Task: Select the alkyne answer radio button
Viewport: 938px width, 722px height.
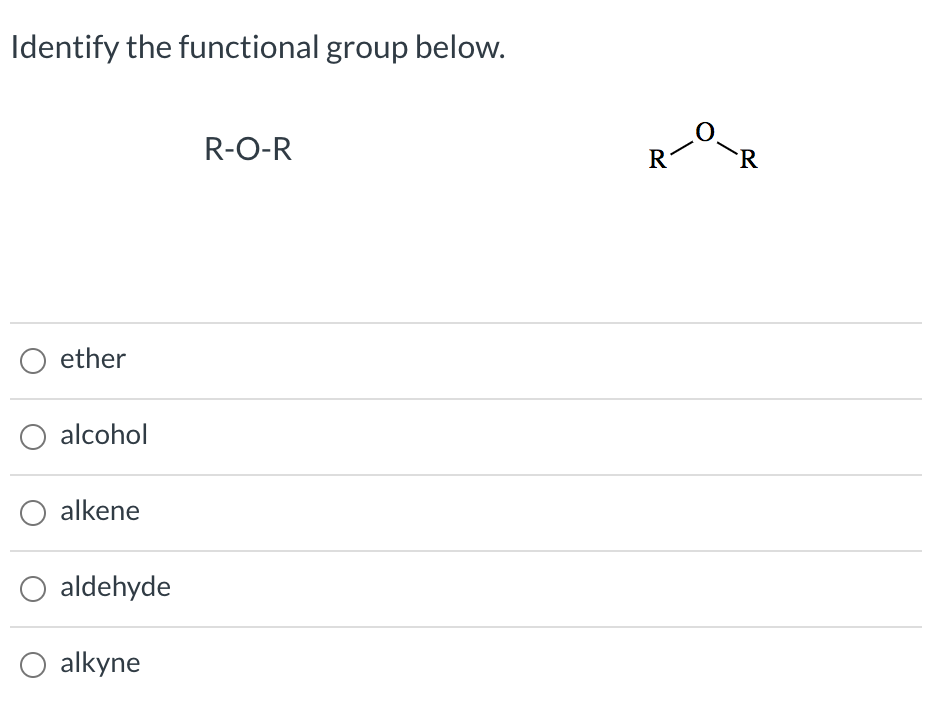Action: (33, 664)
